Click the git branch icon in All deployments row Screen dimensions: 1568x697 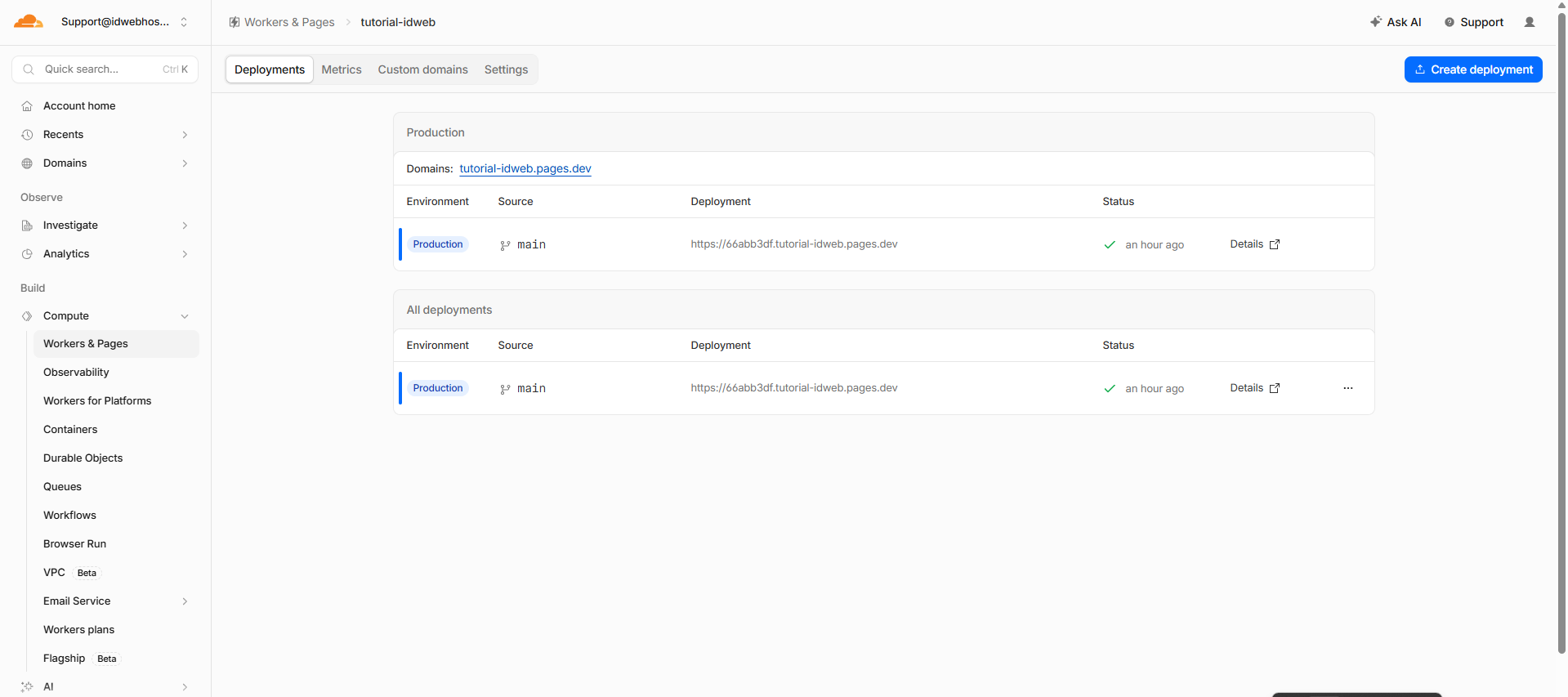click(505, 389)
